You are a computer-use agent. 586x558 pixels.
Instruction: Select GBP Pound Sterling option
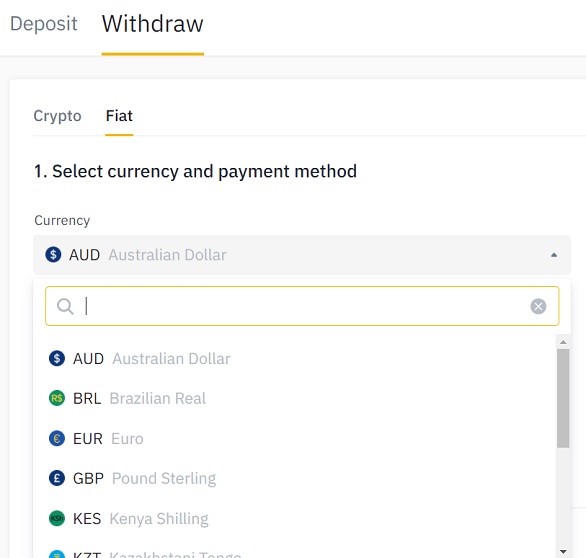coord(299,478)
